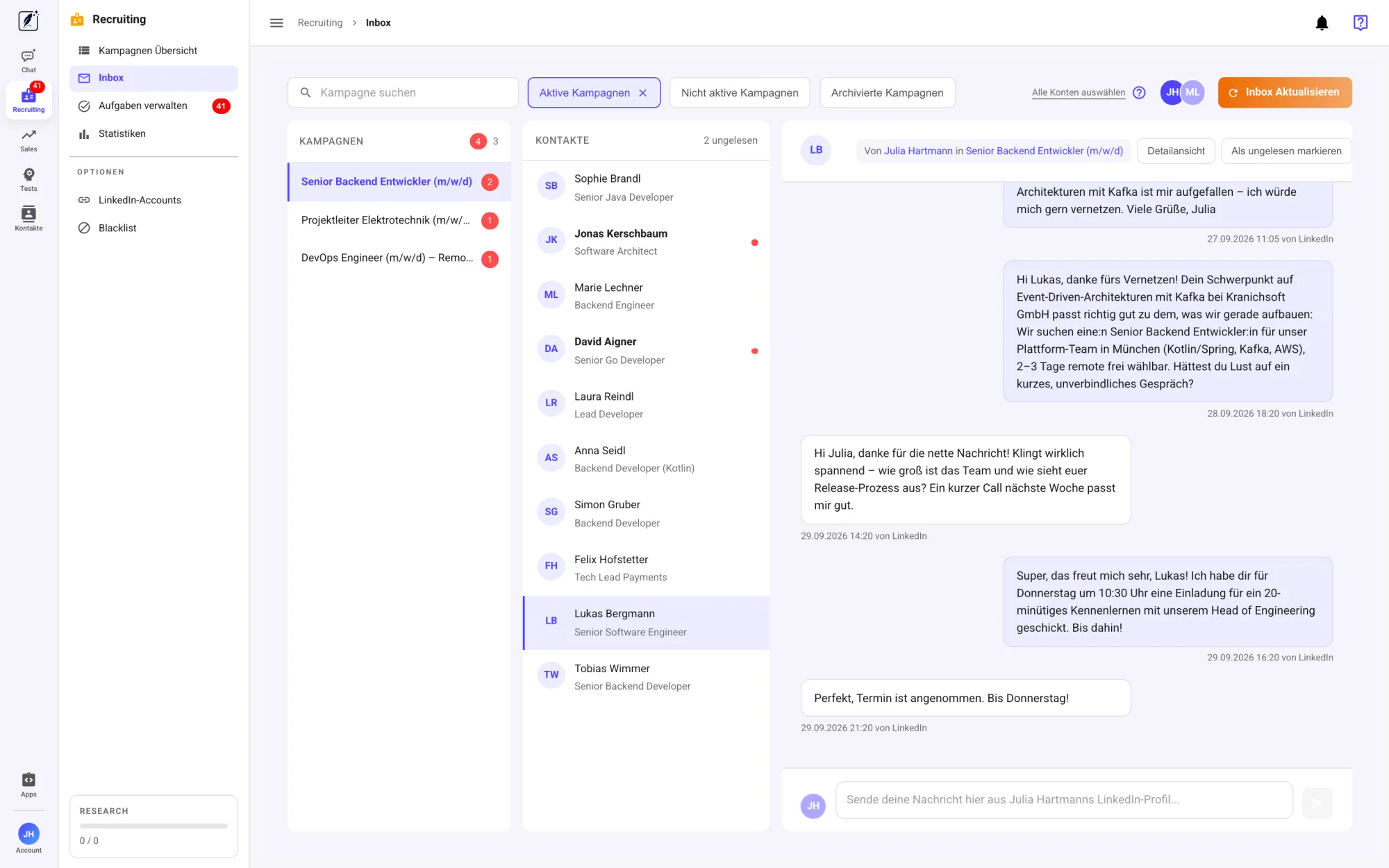
Task: Toggle the Archivierte Kampagnen filter
Action: (887, 92)
